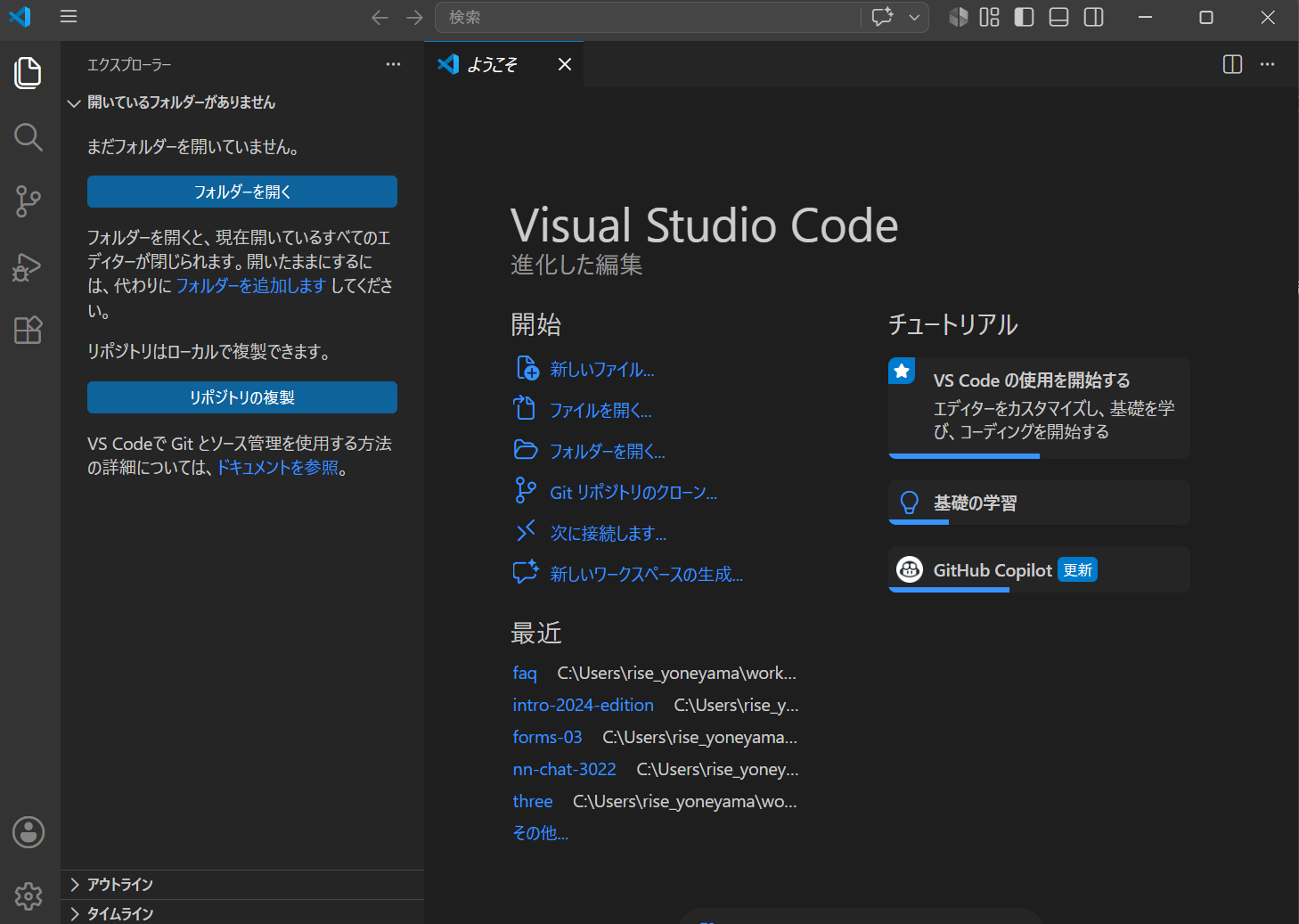Open the Copilot chat icon in title bar
This screenshot has width=1299, height=924.
click(883, 17)
